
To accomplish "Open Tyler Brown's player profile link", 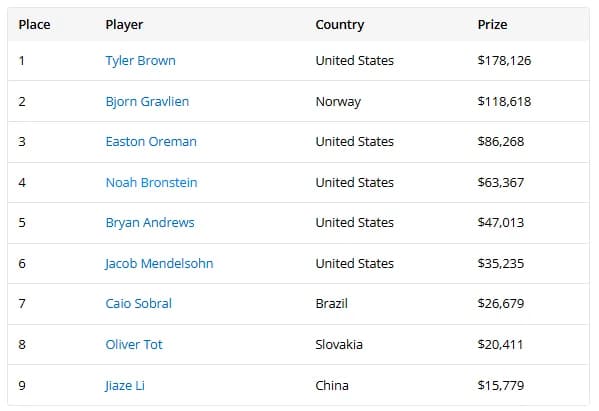I will (140, 61).
